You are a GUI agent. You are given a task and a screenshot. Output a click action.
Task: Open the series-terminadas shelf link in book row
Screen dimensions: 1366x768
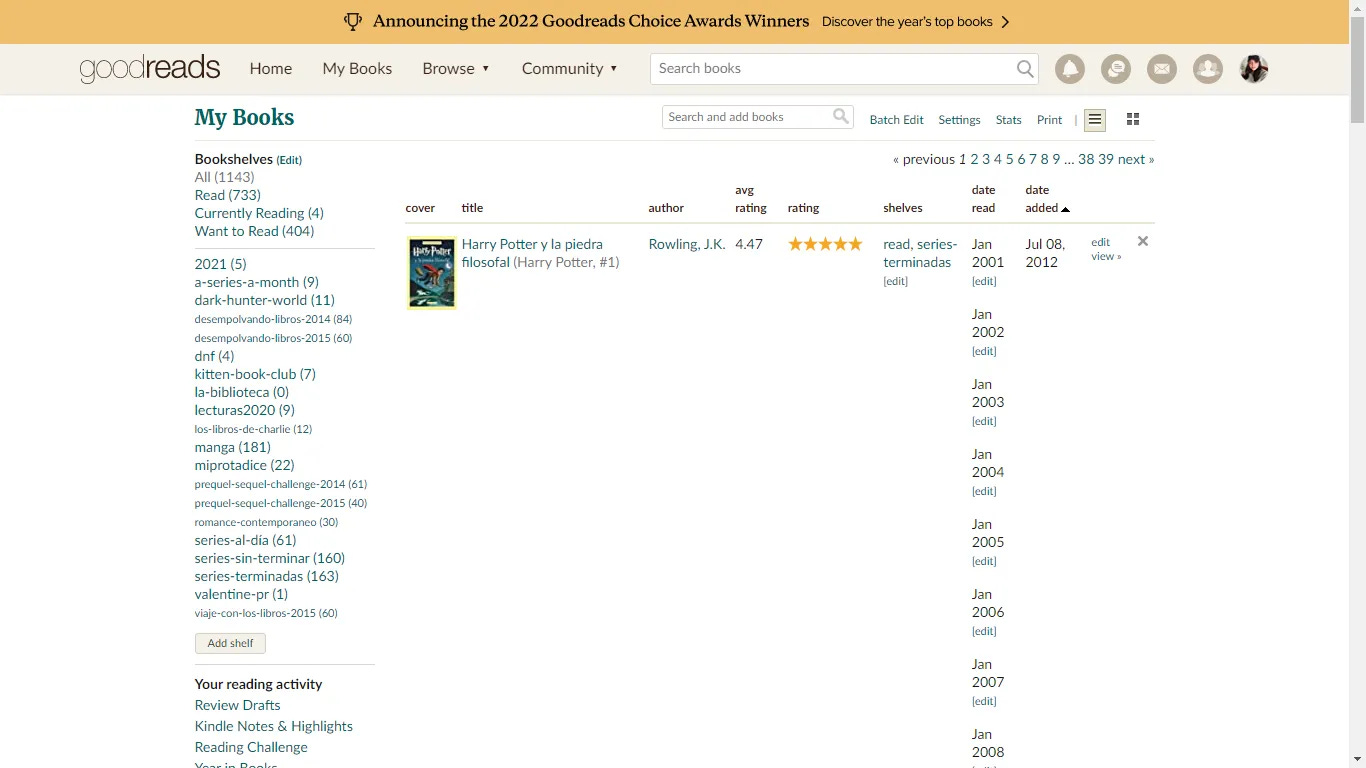pos(920,253)
